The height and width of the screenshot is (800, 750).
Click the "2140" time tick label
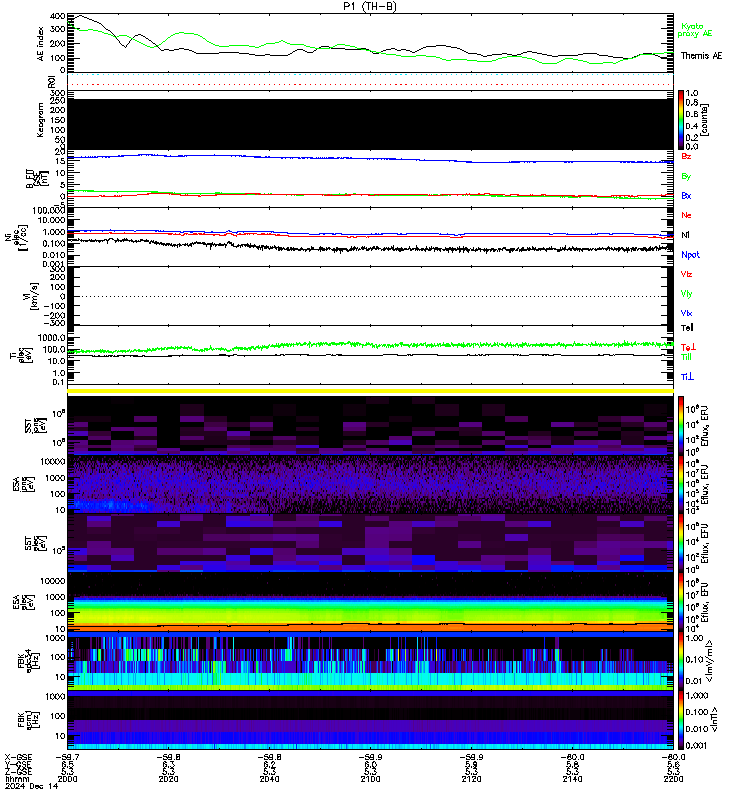[572, 779]
